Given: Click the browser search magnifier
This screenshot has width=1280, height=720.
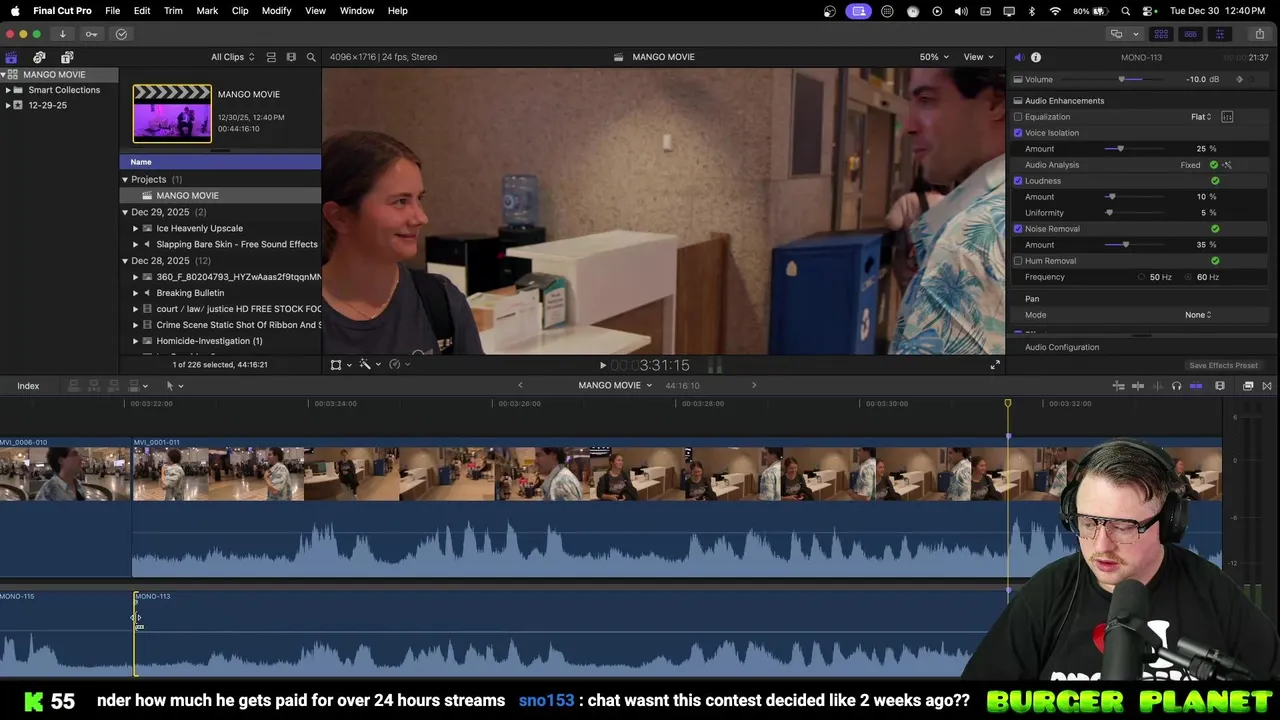Looking at the screenshot, I should 311,57.
